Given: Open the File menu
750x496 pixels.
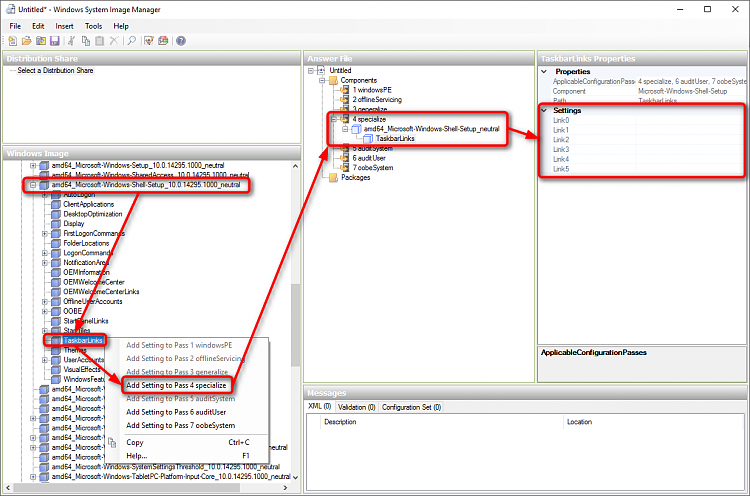Looking at the screenshot, I should click(15, 26).
